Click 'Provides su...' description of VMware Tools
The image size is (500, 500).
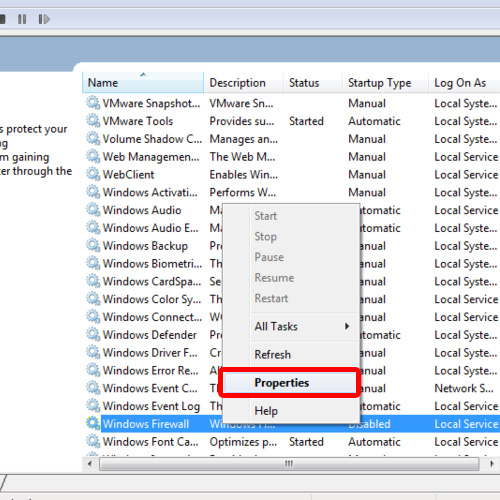pos(242,121)
